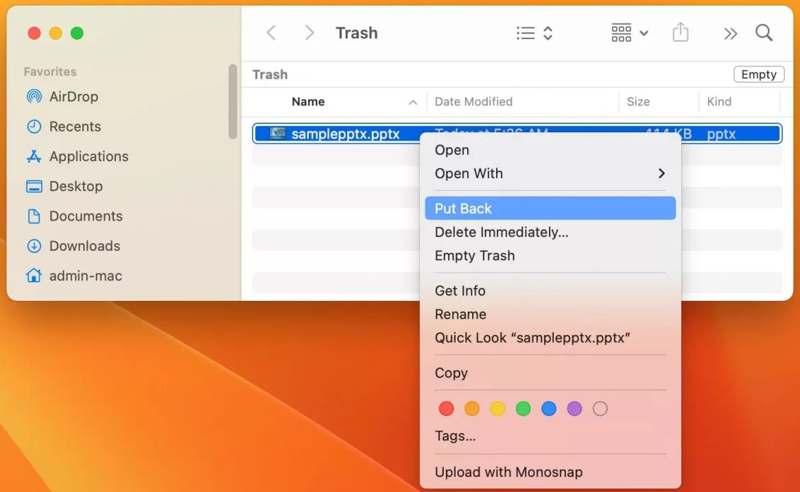
Task: Click the samplepptx.pptx file icon
Action: [278, 133]
